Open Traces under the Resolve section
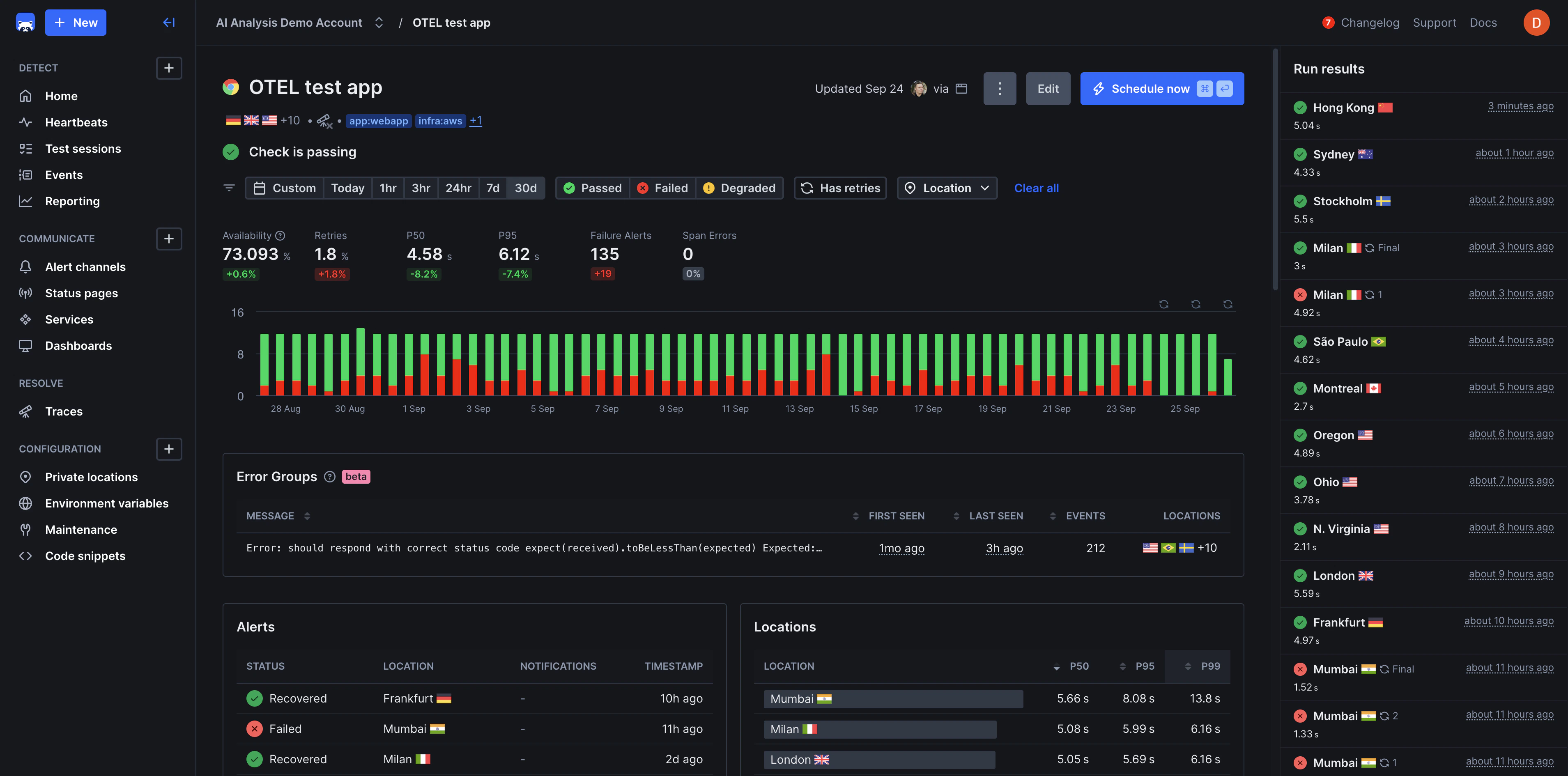The width and height of the screenshot is (1568, 776). [63, 411]
